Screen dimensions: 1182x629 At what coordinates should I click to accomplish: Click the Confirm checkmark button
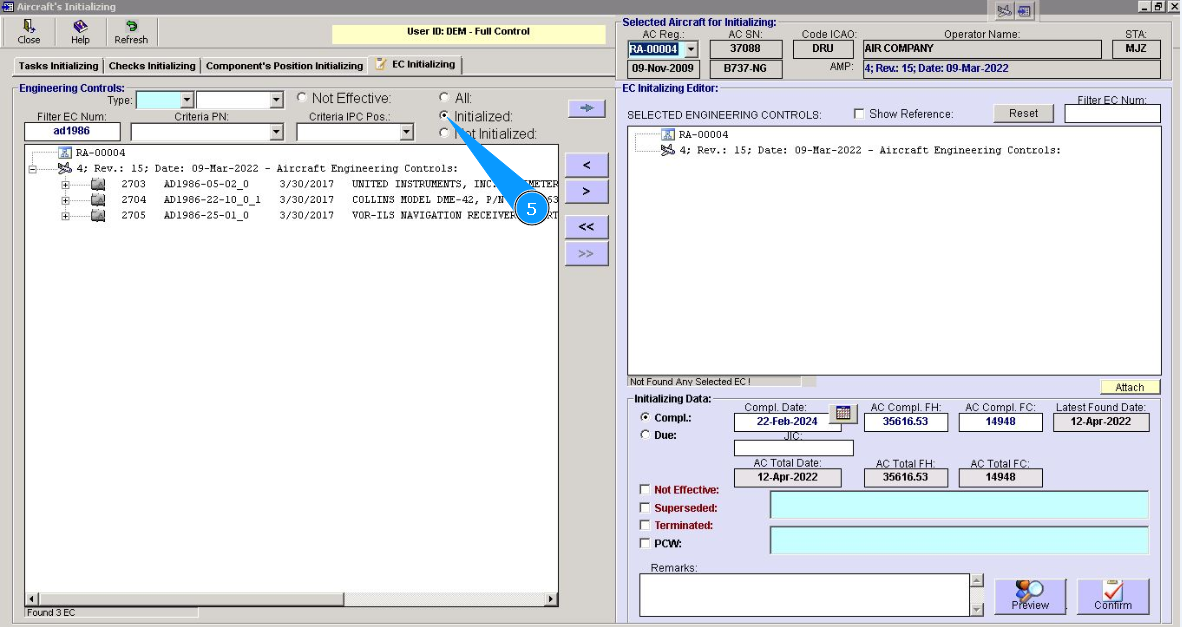pos(1112,596)
